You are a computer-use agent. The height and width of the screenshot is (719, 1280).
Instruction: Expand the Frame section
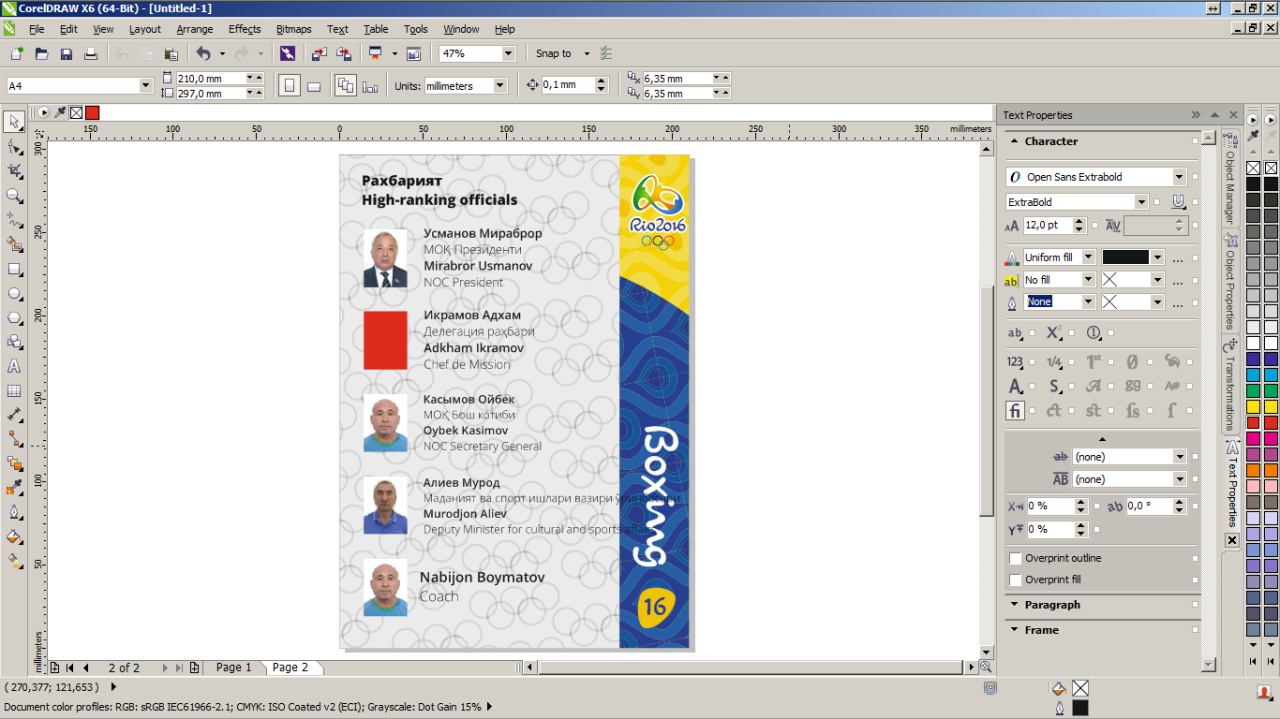click(1041, 630)
